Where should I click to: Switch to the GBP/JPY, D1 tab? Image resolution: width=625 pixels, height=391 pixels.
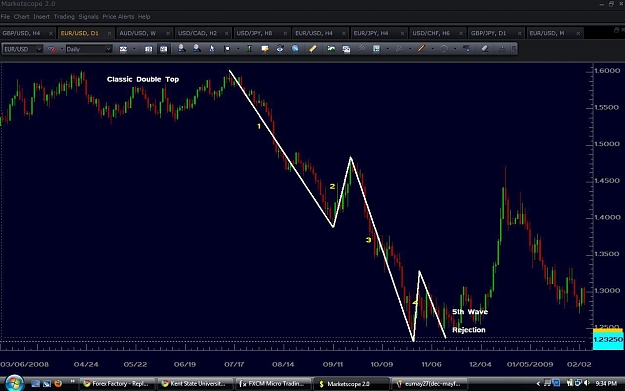click(496, 33)
